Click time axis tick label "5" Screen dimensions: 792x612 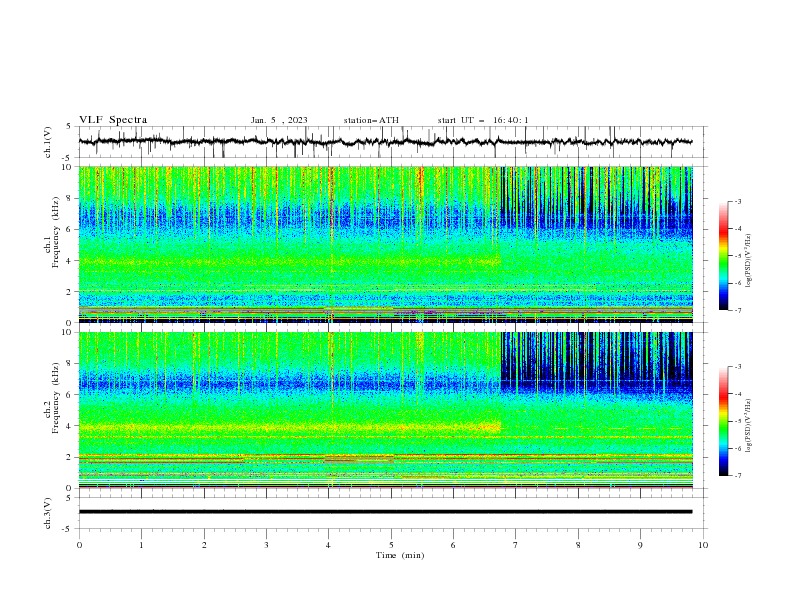[391, 545]
